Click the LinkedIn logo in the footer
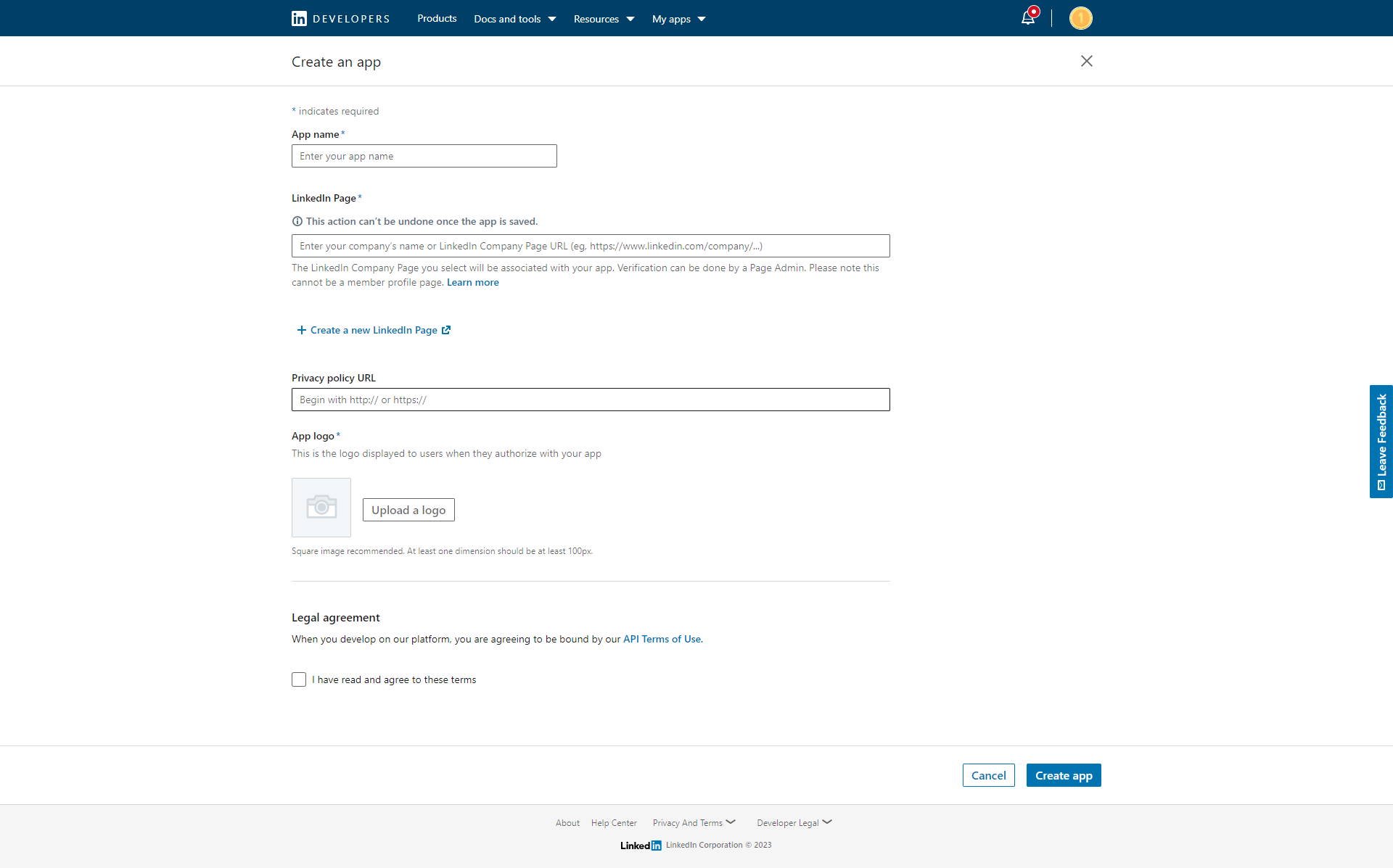Screen dimensions: 1393x868 641,845
